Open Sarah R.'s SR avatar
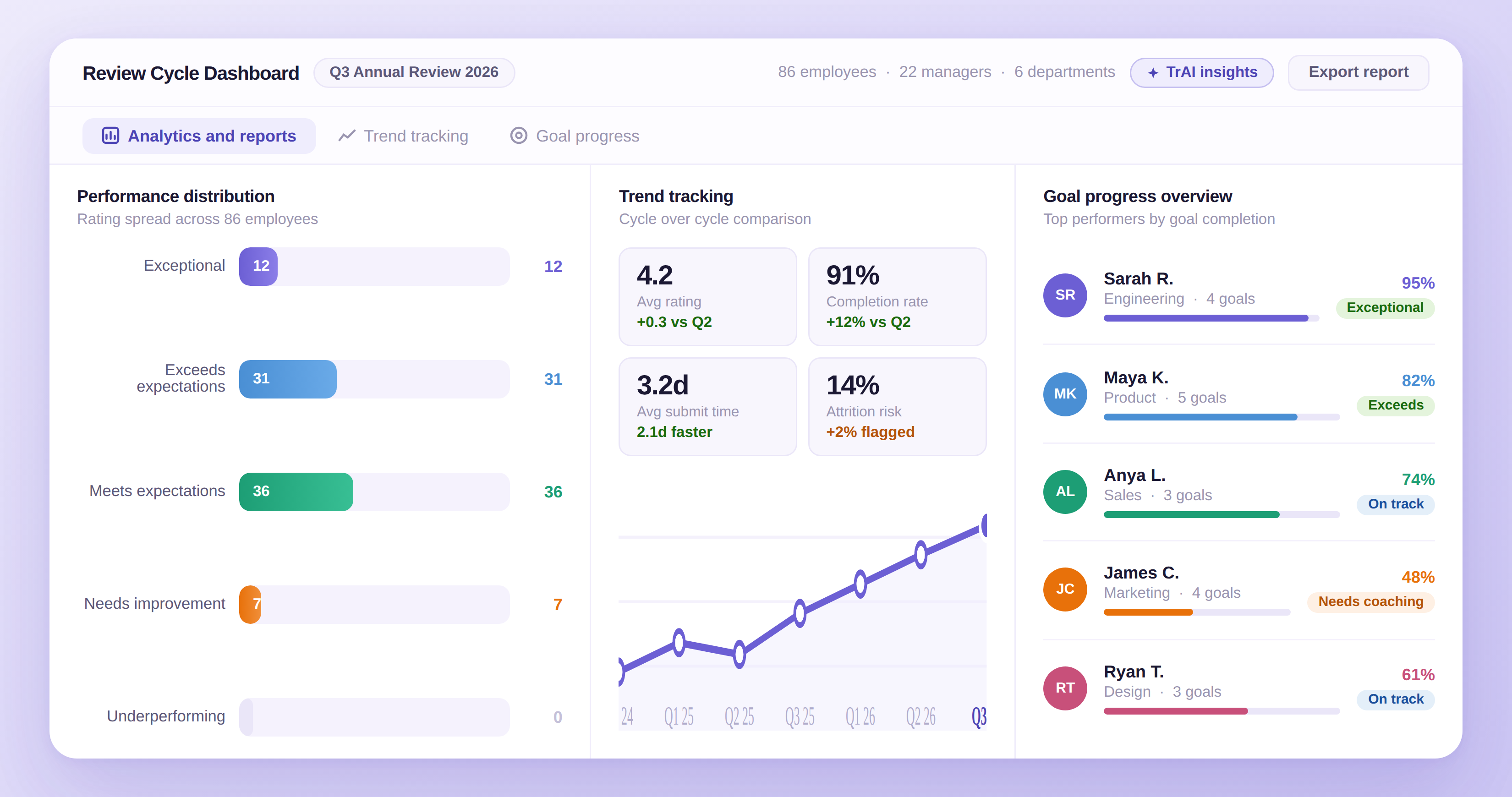This screenshot has height=797, width=1512. 1065,295
